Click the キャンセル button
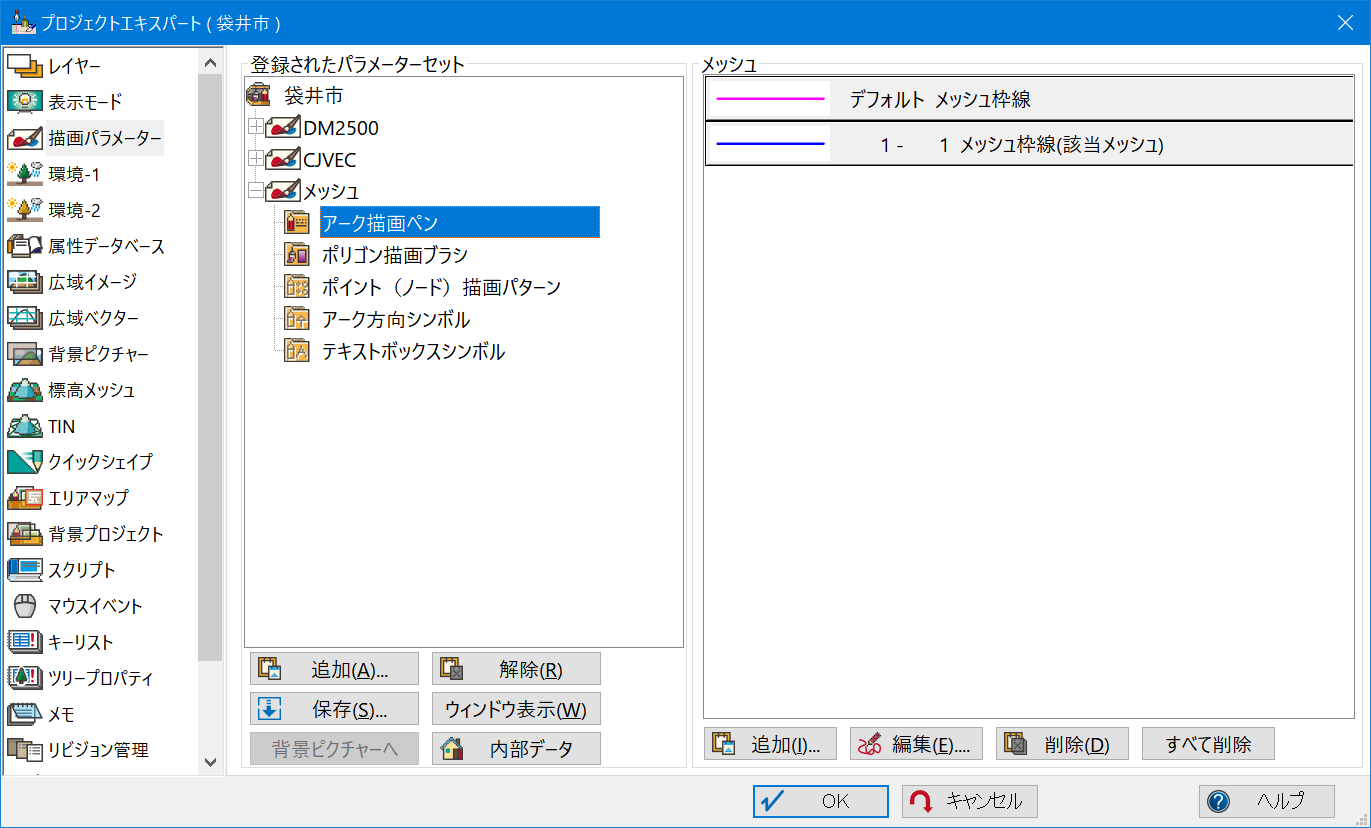 tap(970, 801)
